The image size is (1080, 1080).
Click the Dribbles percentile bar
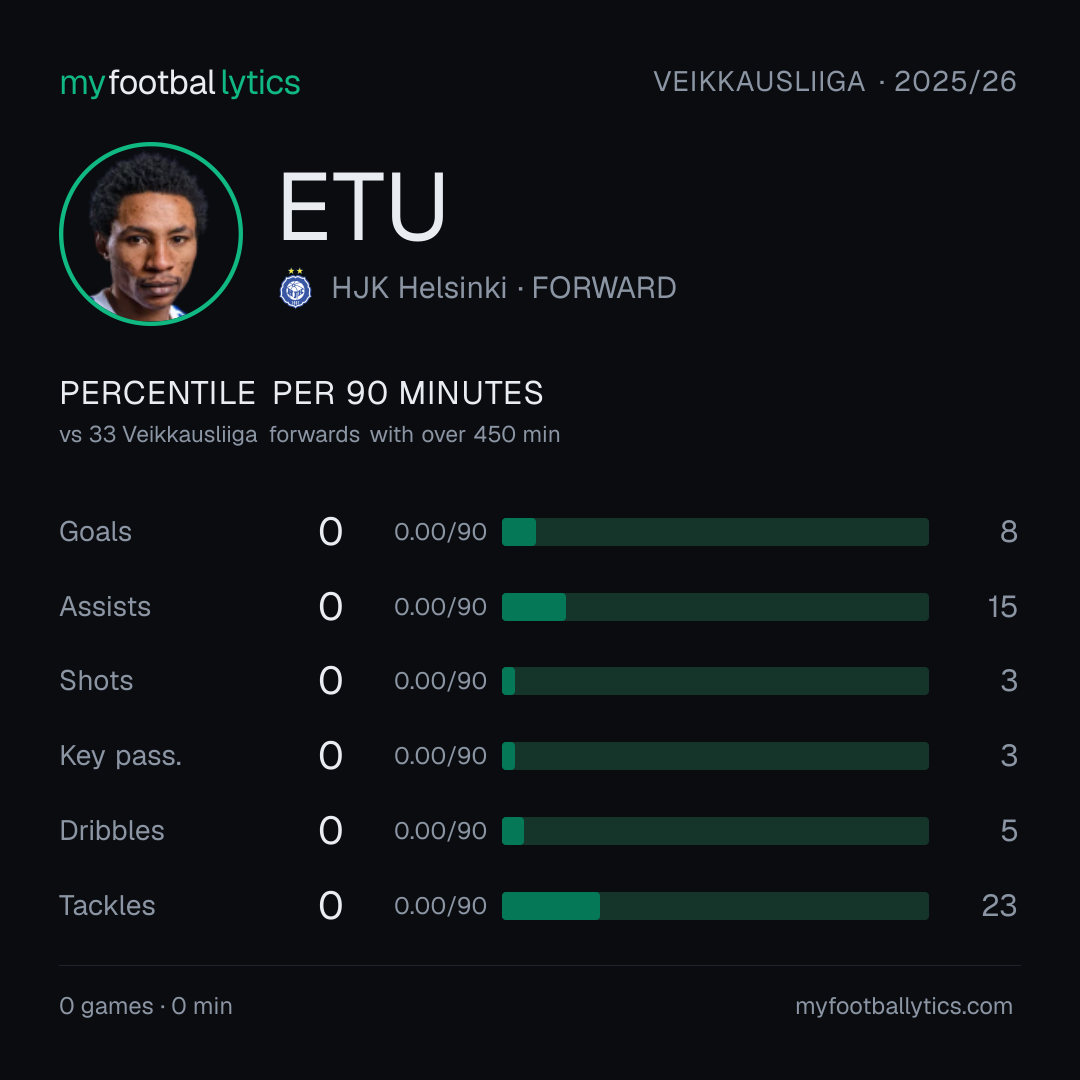[715, 831]
